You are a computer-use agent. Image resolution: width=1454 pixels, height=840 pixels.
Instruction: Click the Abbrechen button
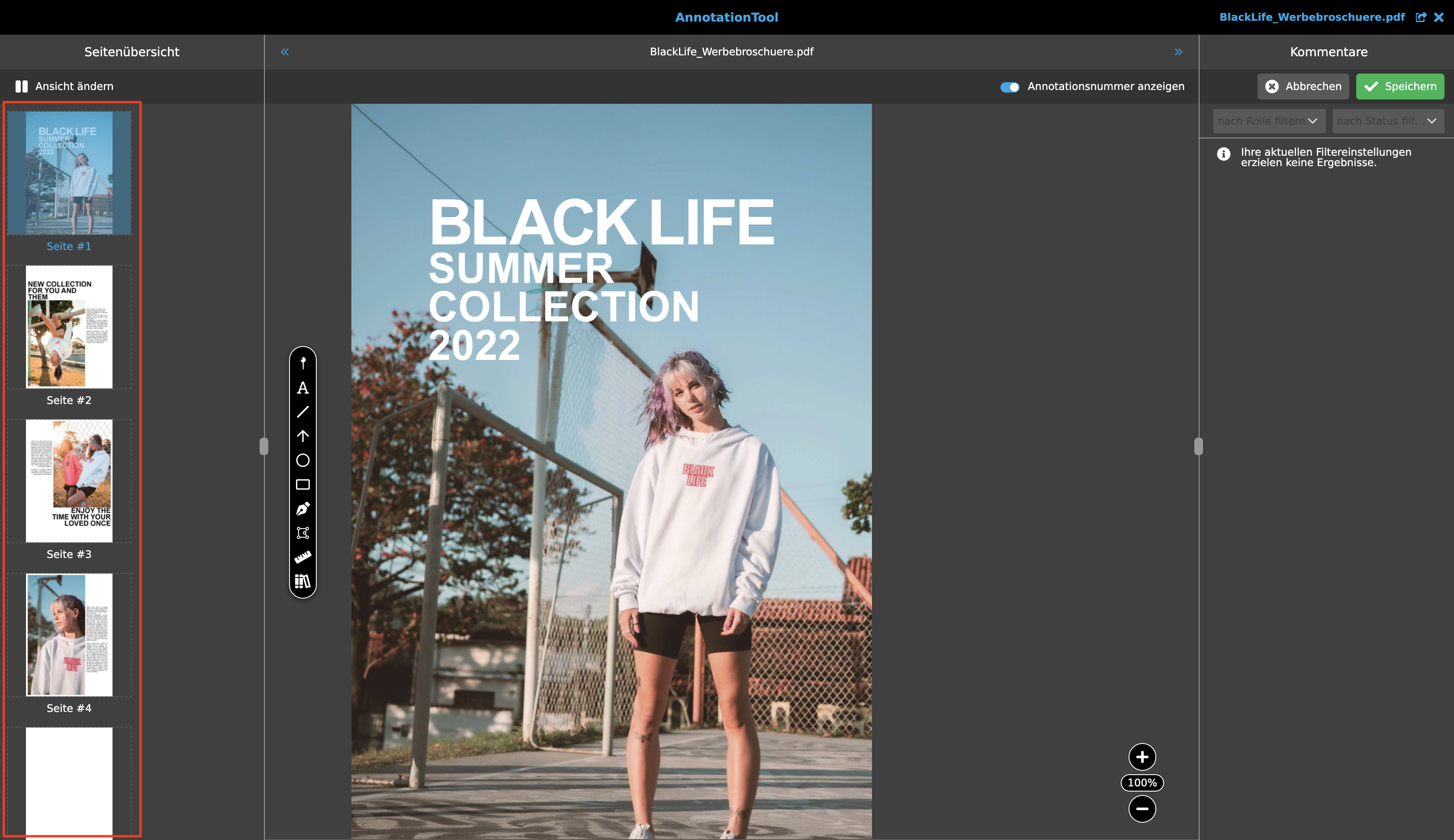coord(1303,87)
